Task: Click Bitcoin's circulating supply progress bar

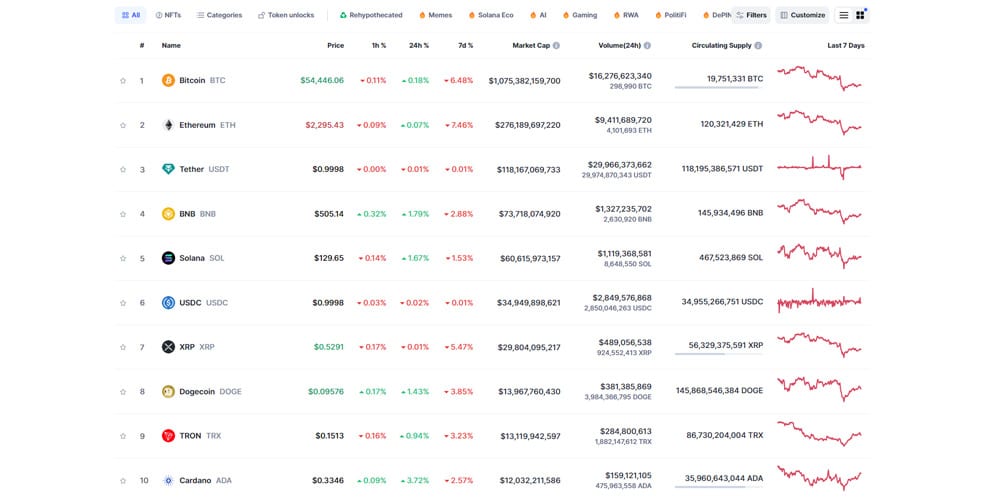Action: (719, 87)
